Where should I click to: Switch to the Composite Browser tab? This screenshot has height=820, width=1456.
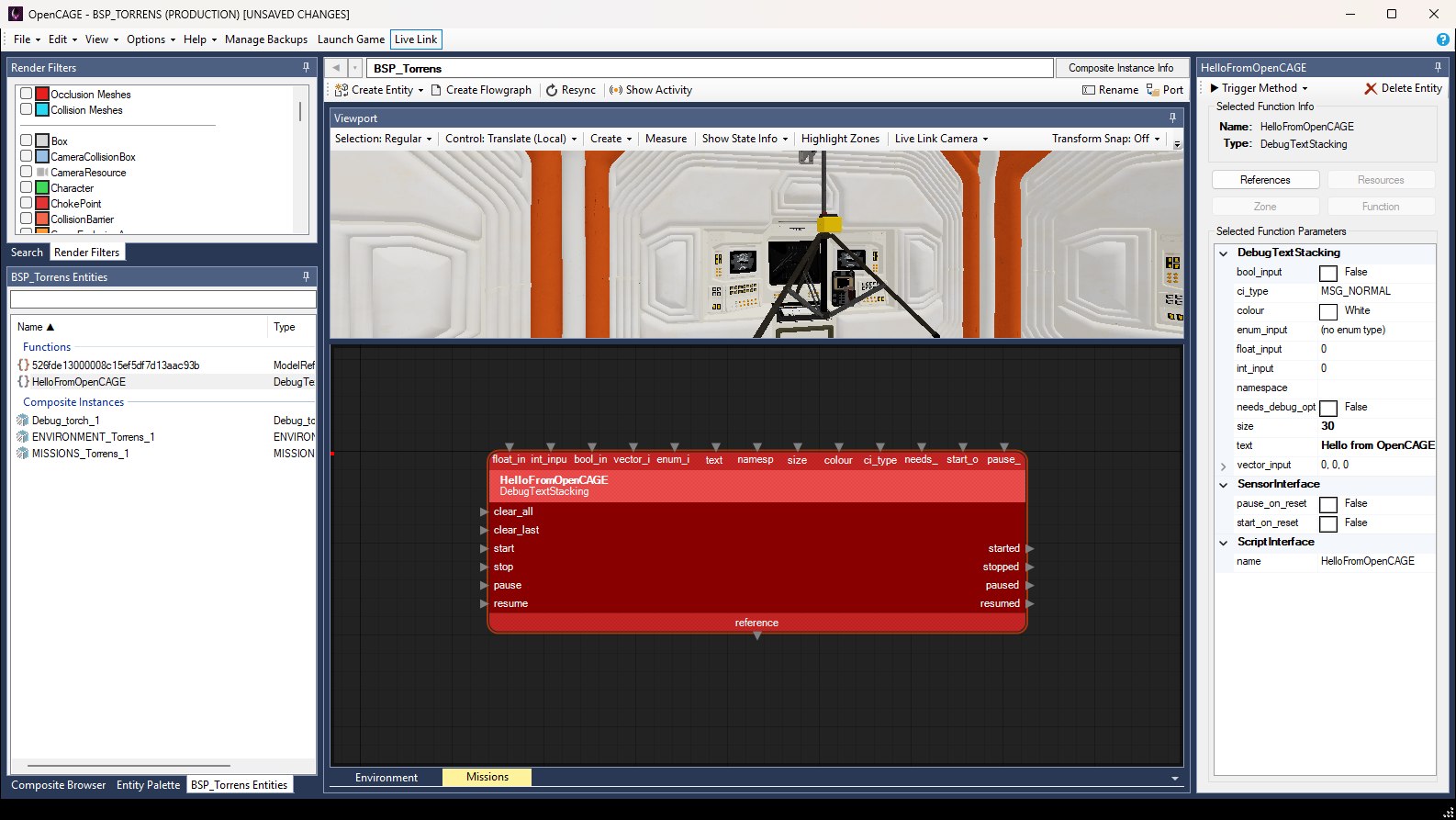click(x=59, y=785)
